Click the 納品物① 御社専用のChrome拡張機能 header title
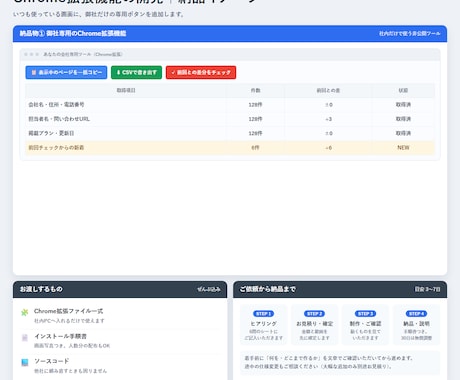The width and height of the screenshot is (460, 380). tap(73, 33)
